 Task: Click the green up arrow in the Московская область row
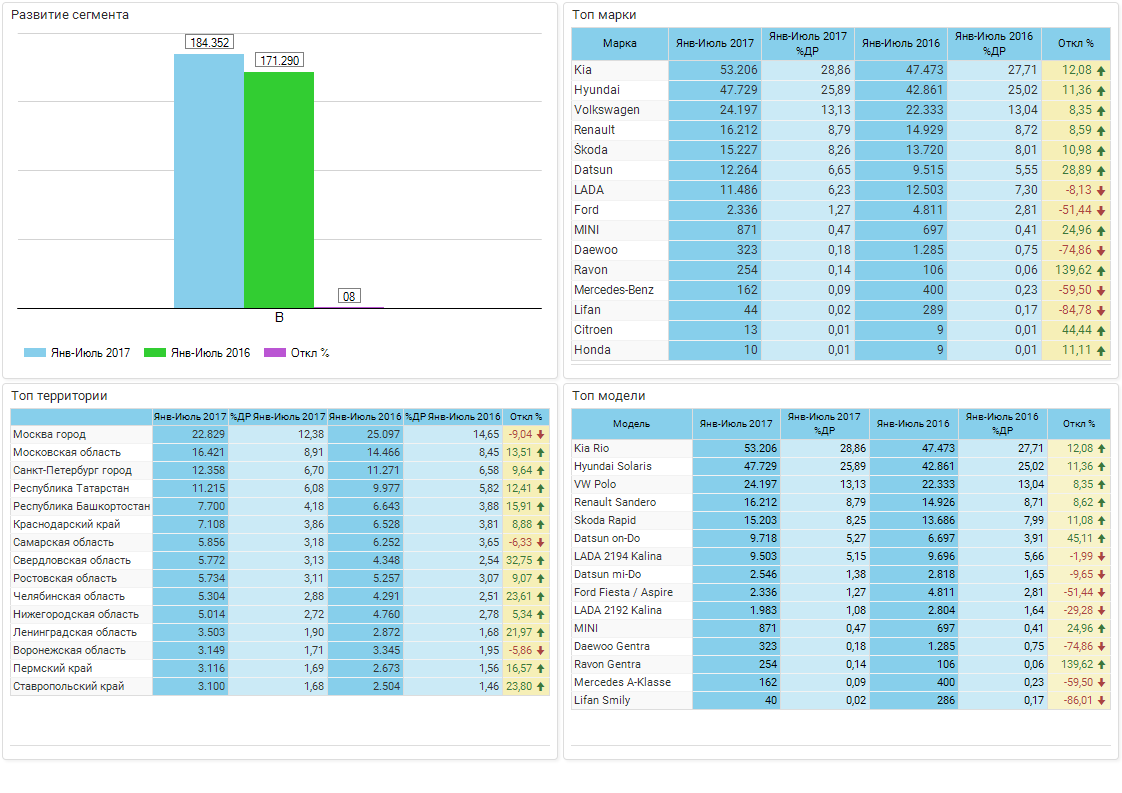541,452
